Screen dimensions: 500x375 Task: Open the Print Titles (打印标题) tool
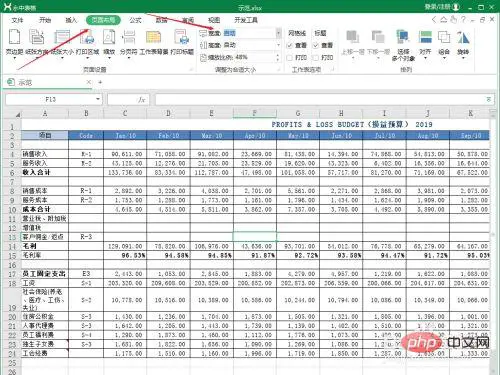(182, 43)
